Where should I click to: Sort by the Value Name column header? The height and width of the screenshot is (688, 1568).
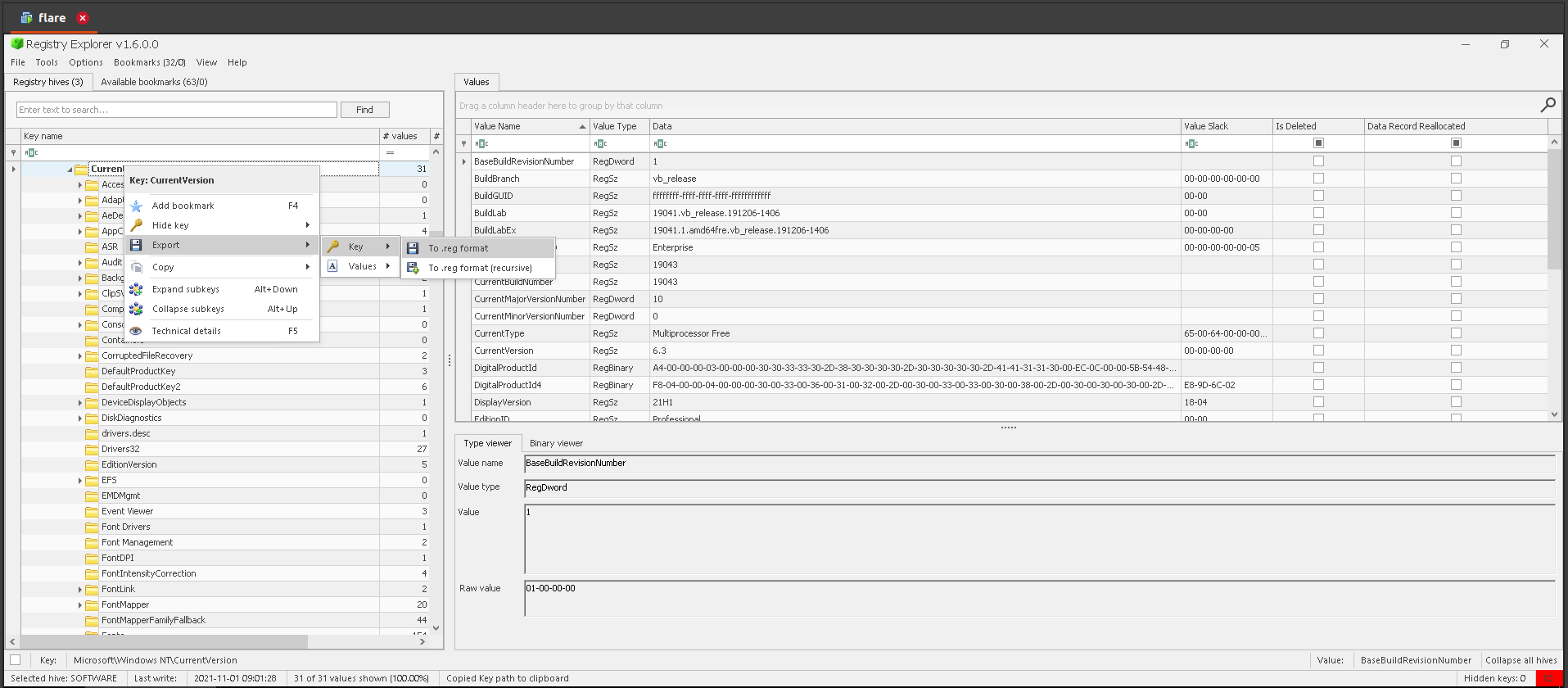[530, 126]
